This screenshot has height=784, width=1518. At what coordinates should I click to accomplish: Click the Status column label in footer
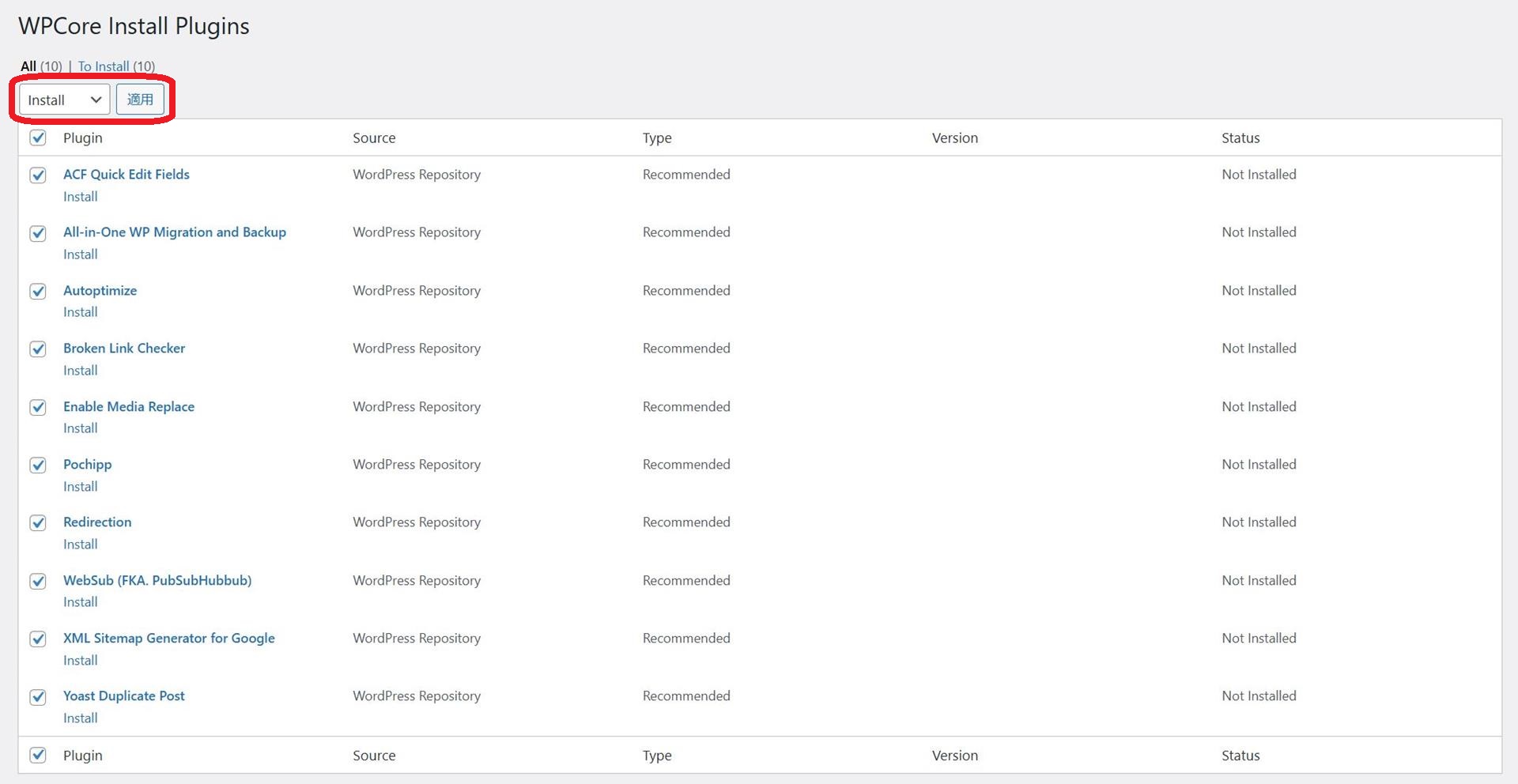click(x=1240, y=756)
